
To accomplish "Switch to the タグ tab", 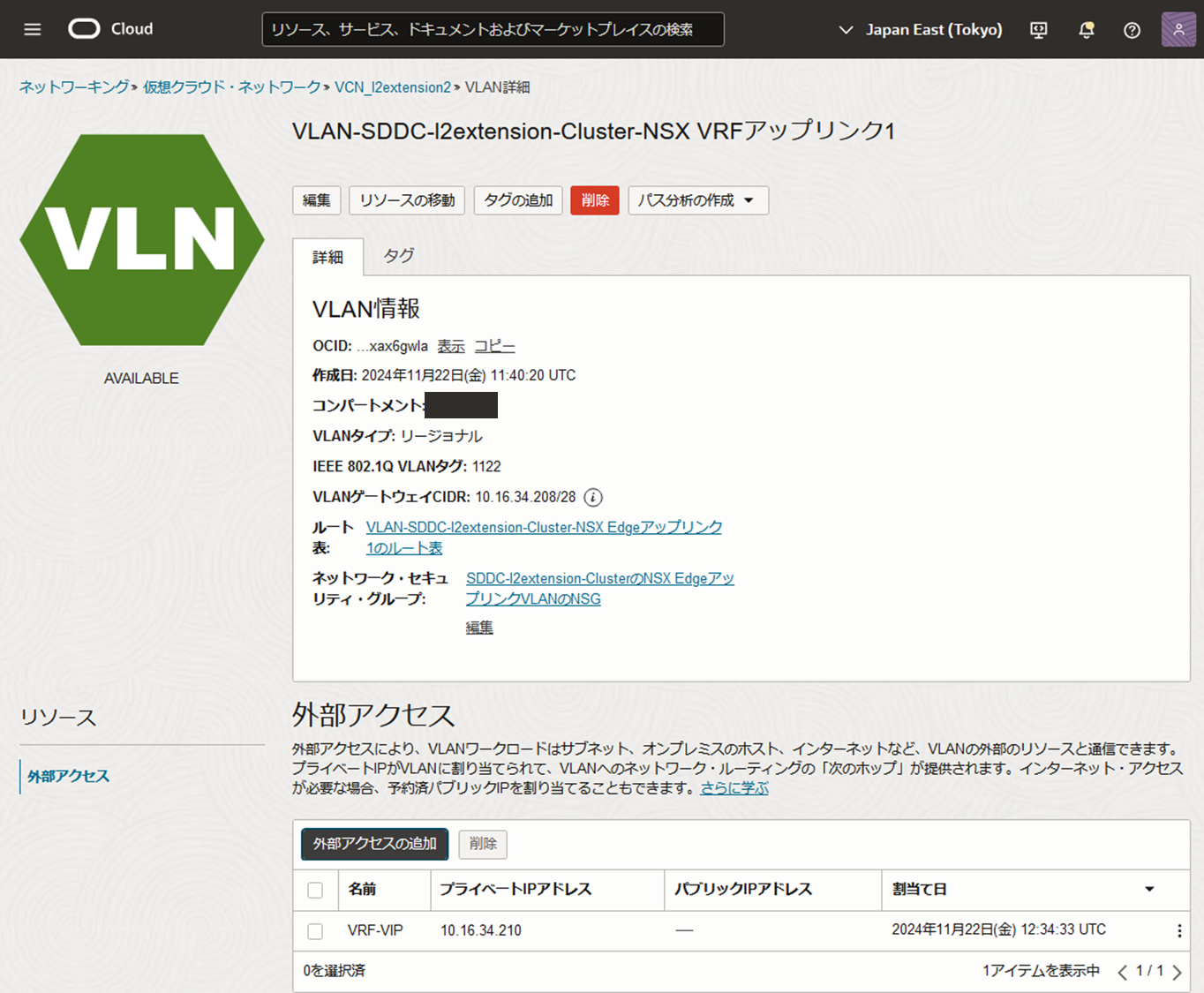I will tap(399, 256).
